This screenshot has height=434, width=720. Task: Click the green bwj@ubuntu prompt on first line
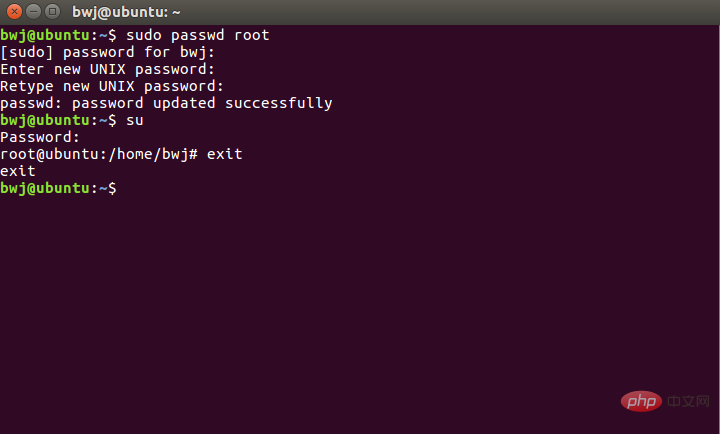tap(45, 35)
